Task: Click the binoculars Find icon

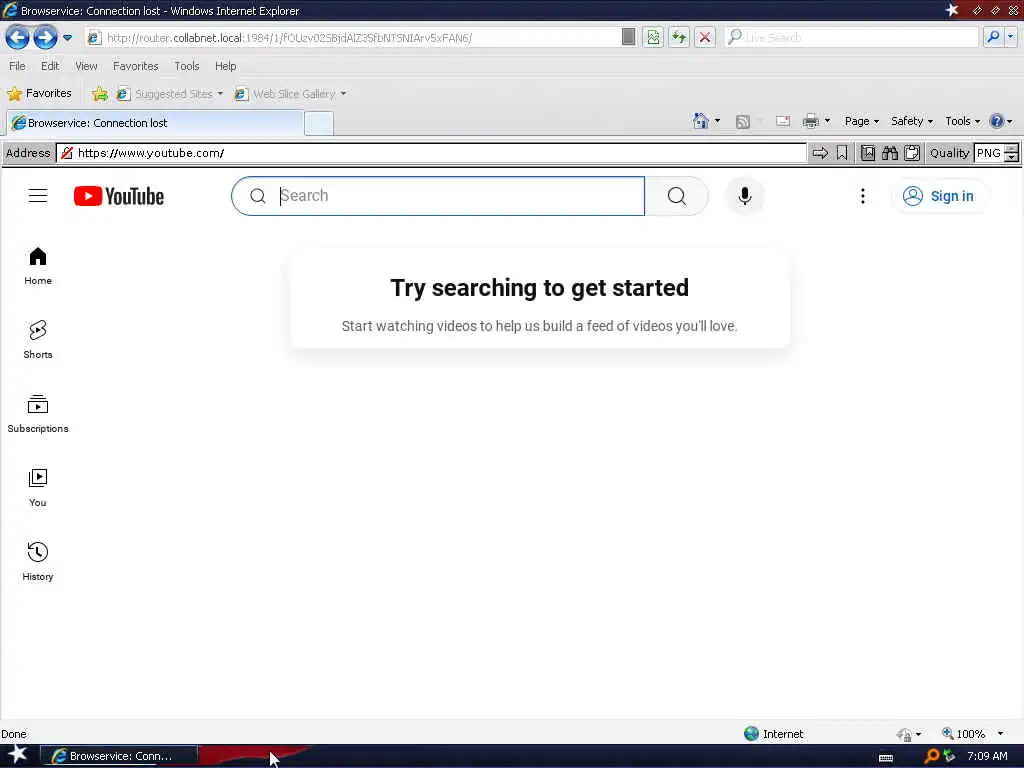Action: pos(890,153)
